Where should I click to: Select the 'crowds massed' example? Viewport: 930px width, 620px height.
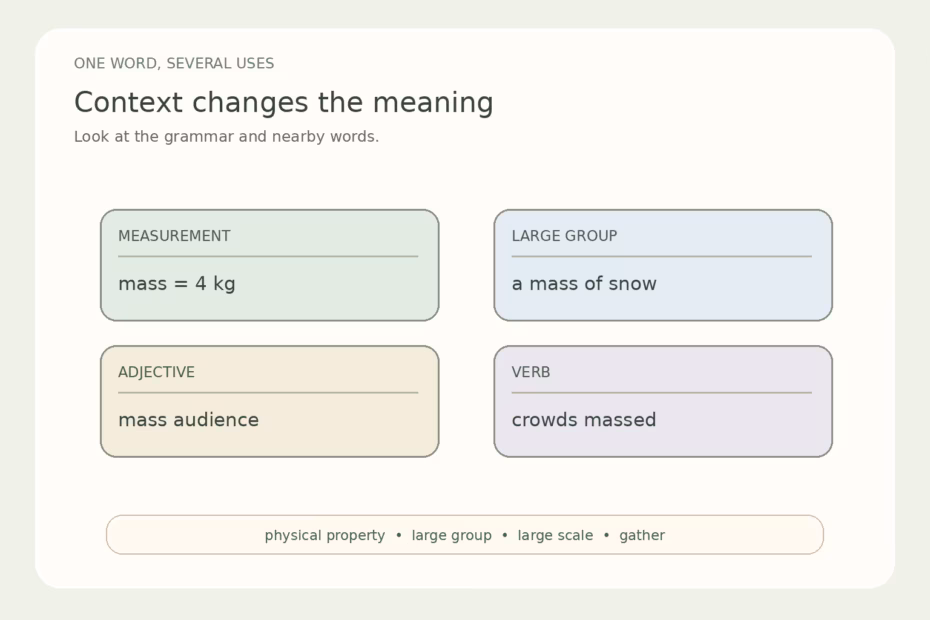click(x=584, y=420)
